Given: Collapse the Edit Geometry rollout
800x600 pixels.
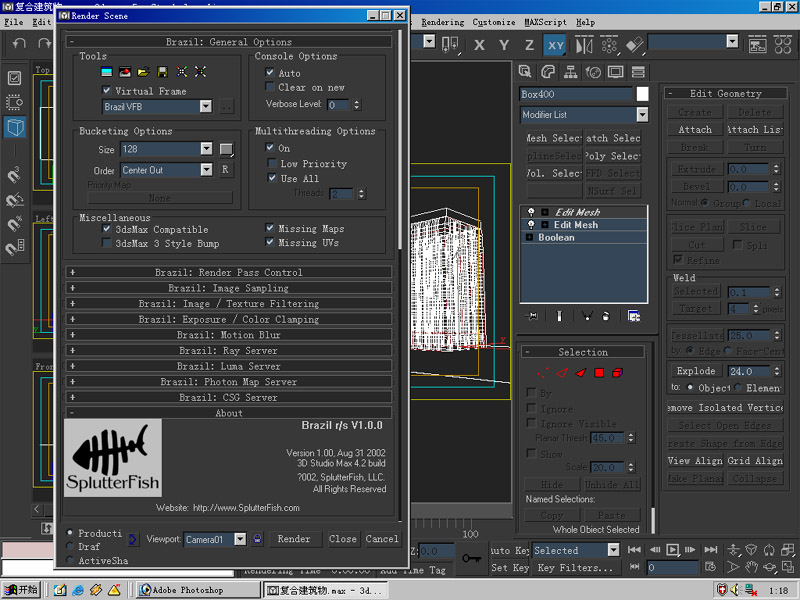Looking at the screenshot, I should pos(726,93).
